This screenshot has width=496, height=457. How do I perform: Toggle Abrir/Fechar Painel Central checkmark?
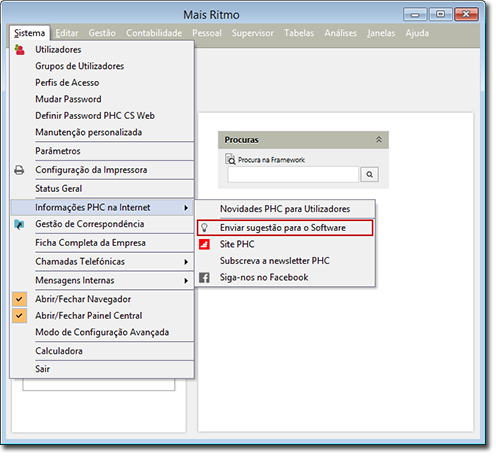tap(20, 316)
